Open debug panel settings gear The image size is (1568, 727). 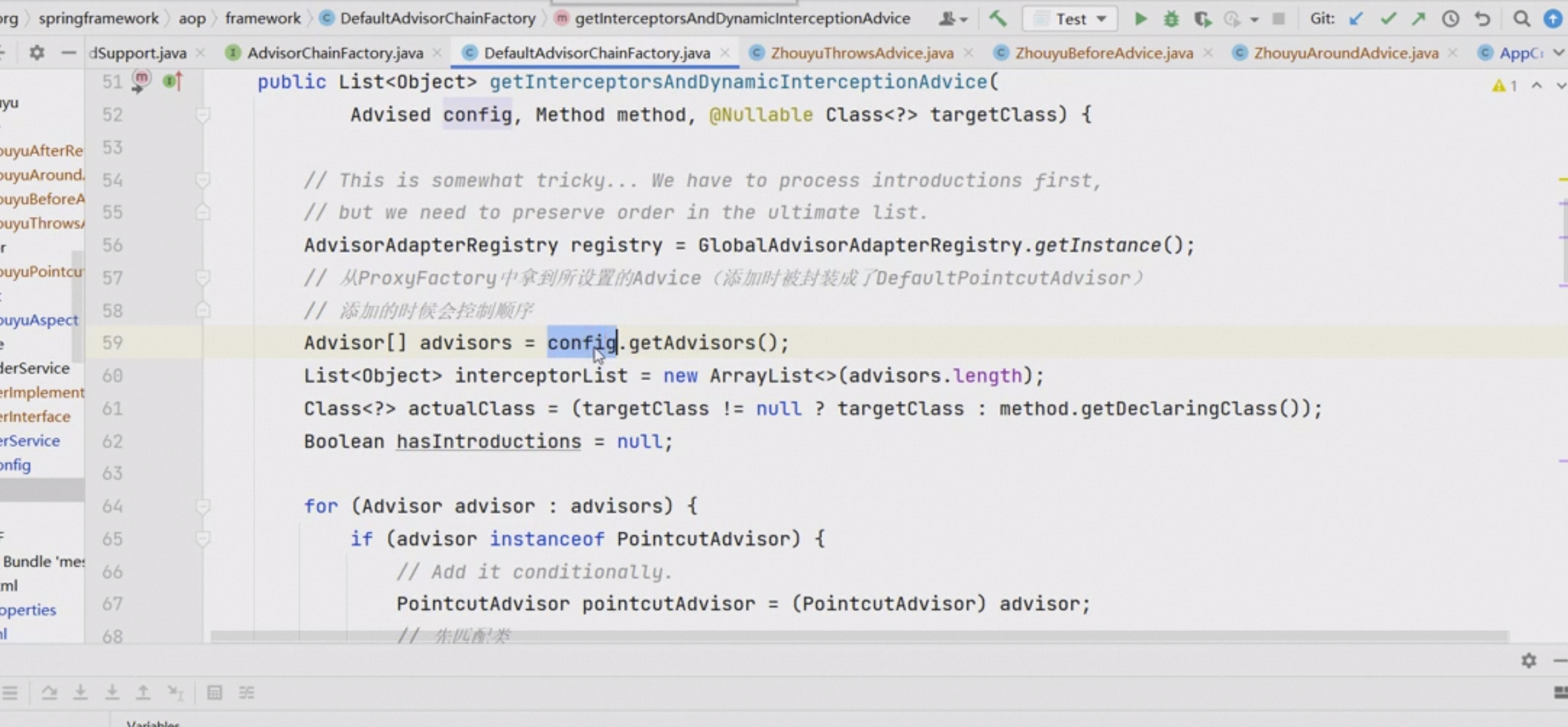tap(1529, 661)
